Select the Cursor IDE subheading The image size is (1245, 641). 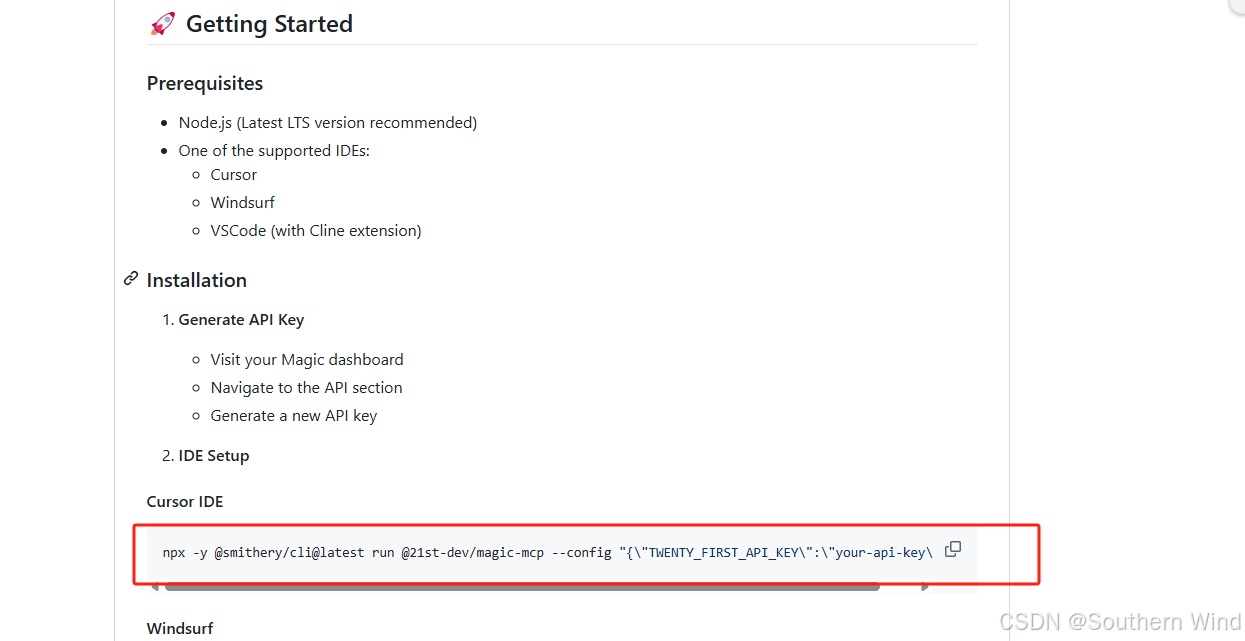pos(185,501)
